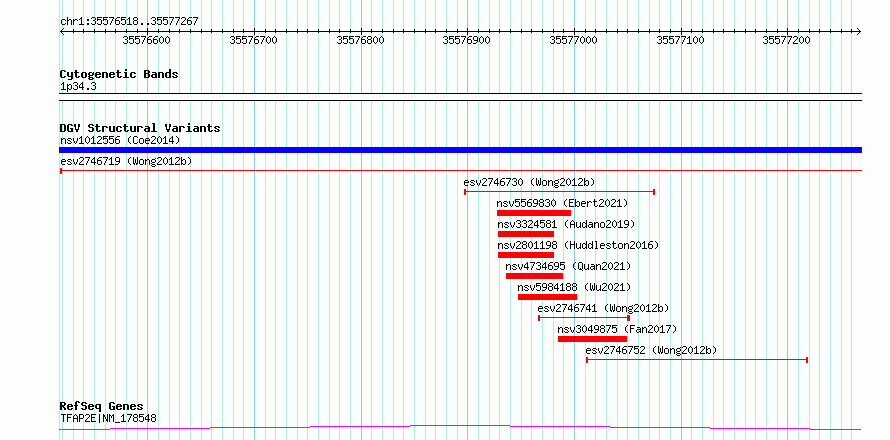Click ruler position 35577000
The width and height of the screenshot is (890, 440).
(x=574, y=40)
